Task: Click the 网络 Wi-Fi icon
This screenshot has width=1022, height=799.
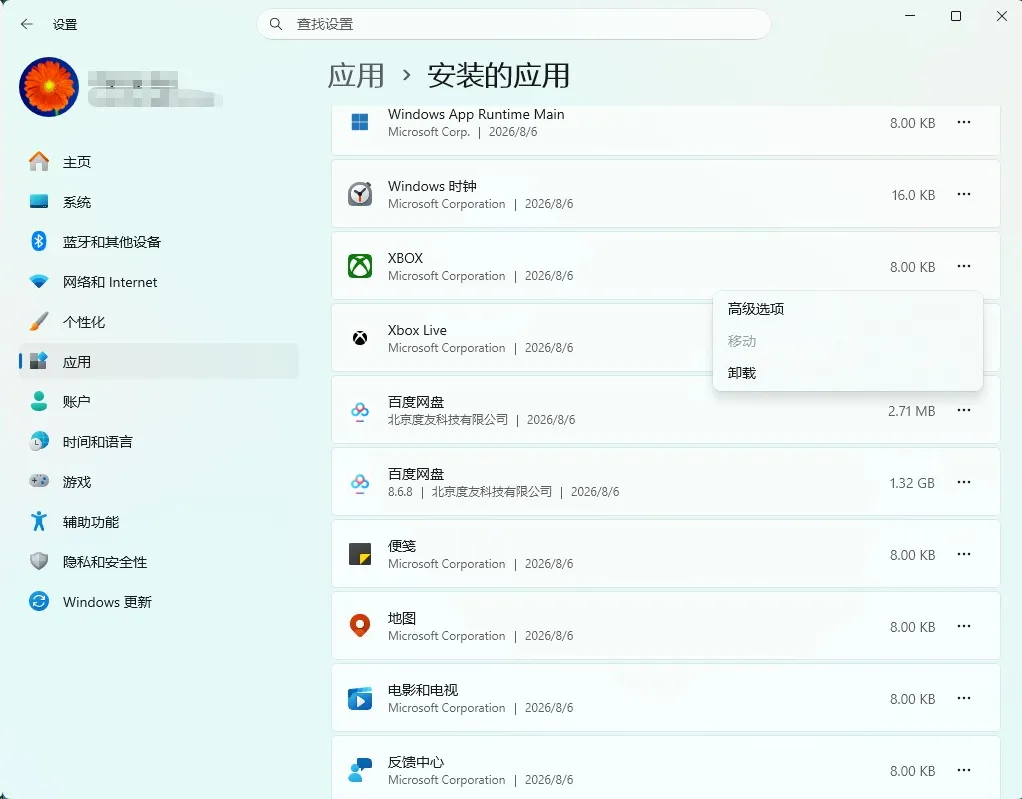Action: 39,282
